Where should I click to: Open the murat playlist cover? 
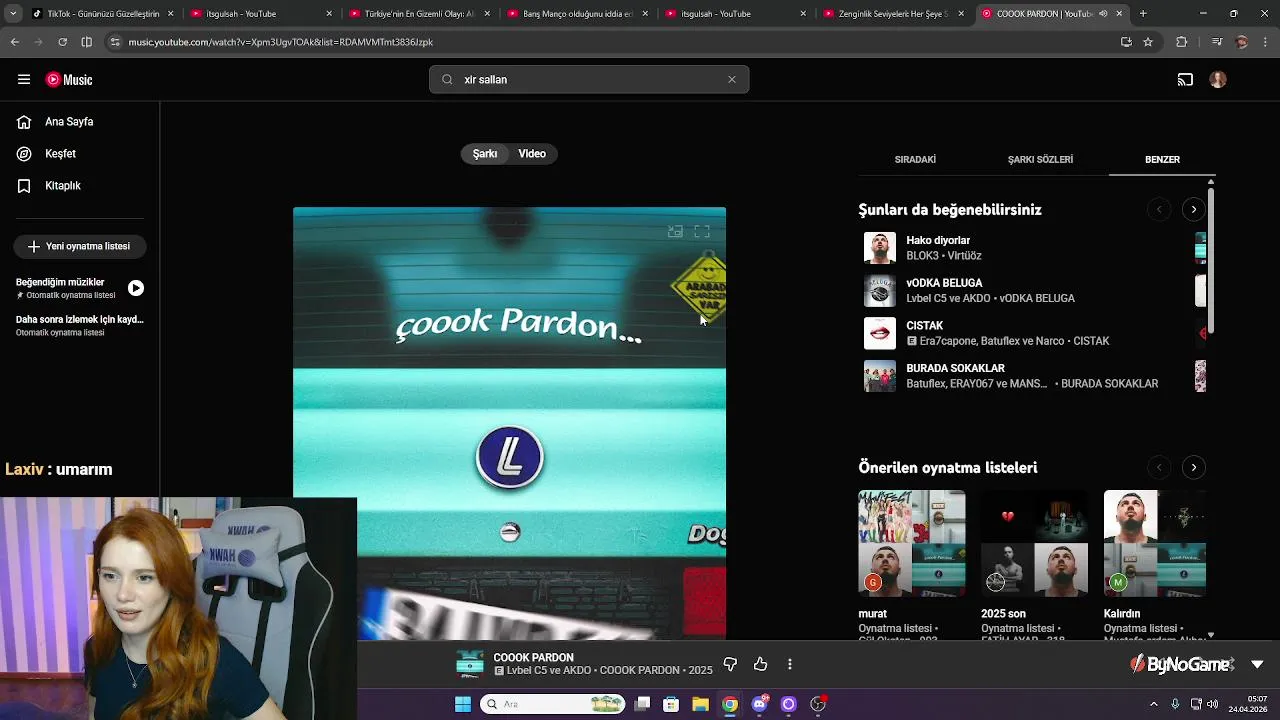[x=912, y=543]
